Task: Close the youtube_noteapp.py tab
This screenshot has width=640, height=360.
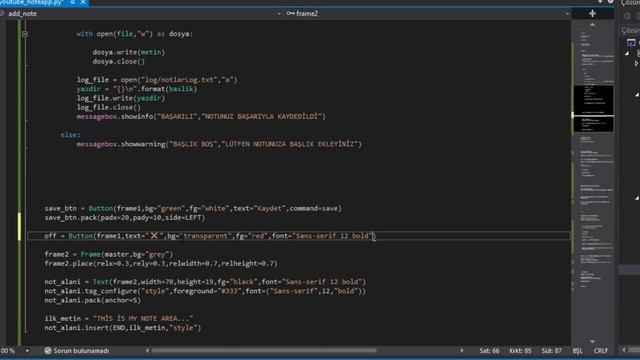Action: [83, 2]
